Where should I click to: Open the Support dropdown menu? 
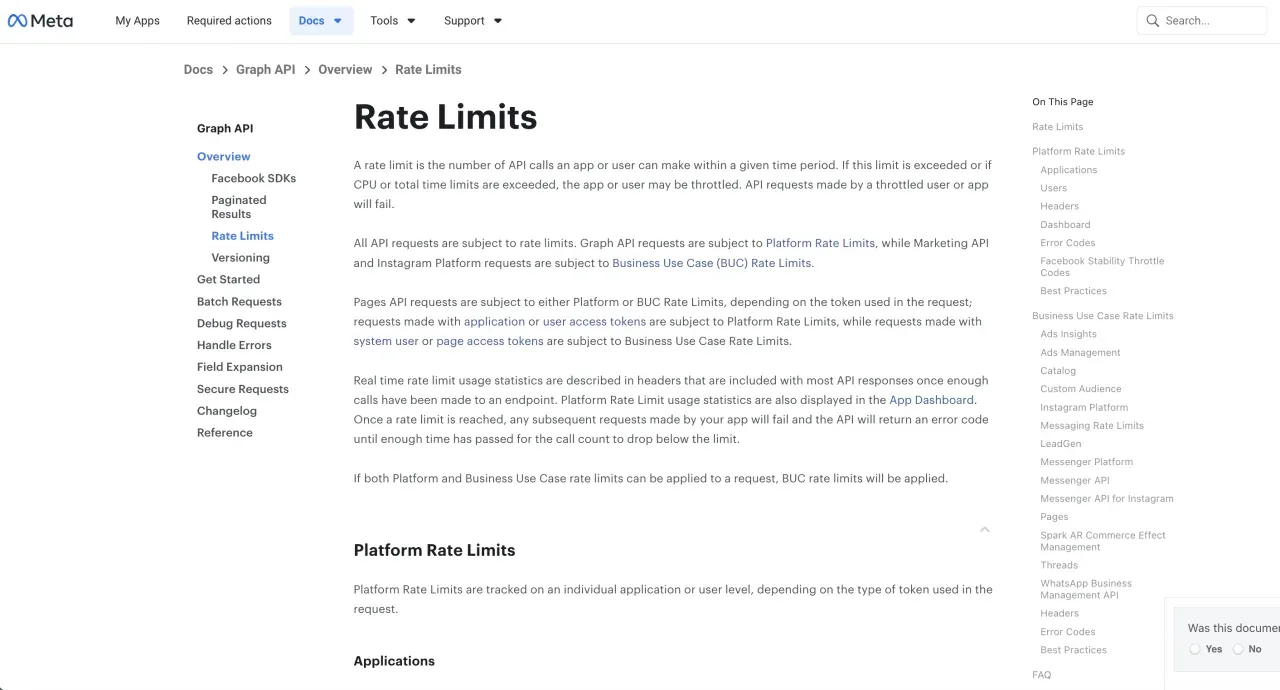[473, 20]
